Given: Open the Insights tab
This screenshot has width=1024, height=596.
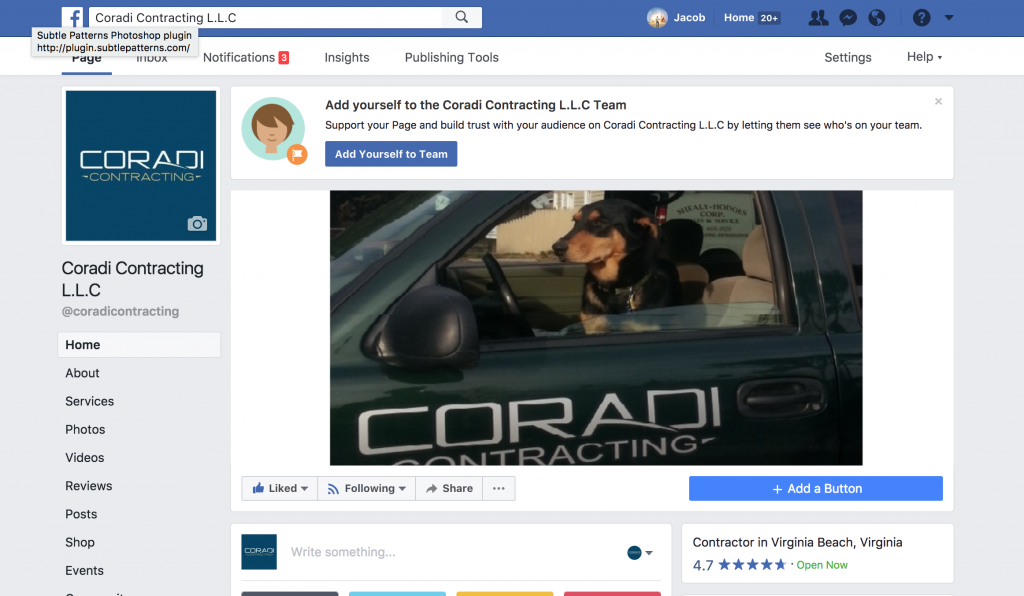Looking at the screenshot, I should pyautogui.click(x=347, y=57).
